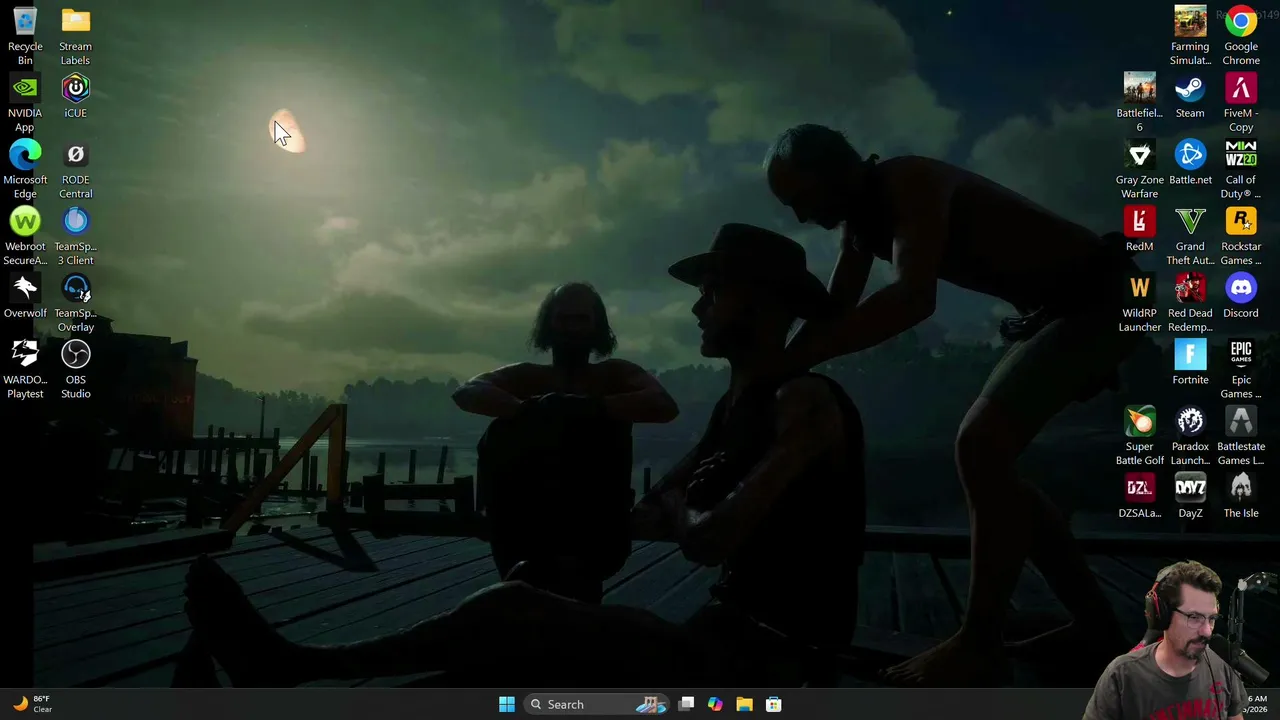The image size is (1280, 720).
Task: Open Task View from the taskbar
Action: click(686, 704)
